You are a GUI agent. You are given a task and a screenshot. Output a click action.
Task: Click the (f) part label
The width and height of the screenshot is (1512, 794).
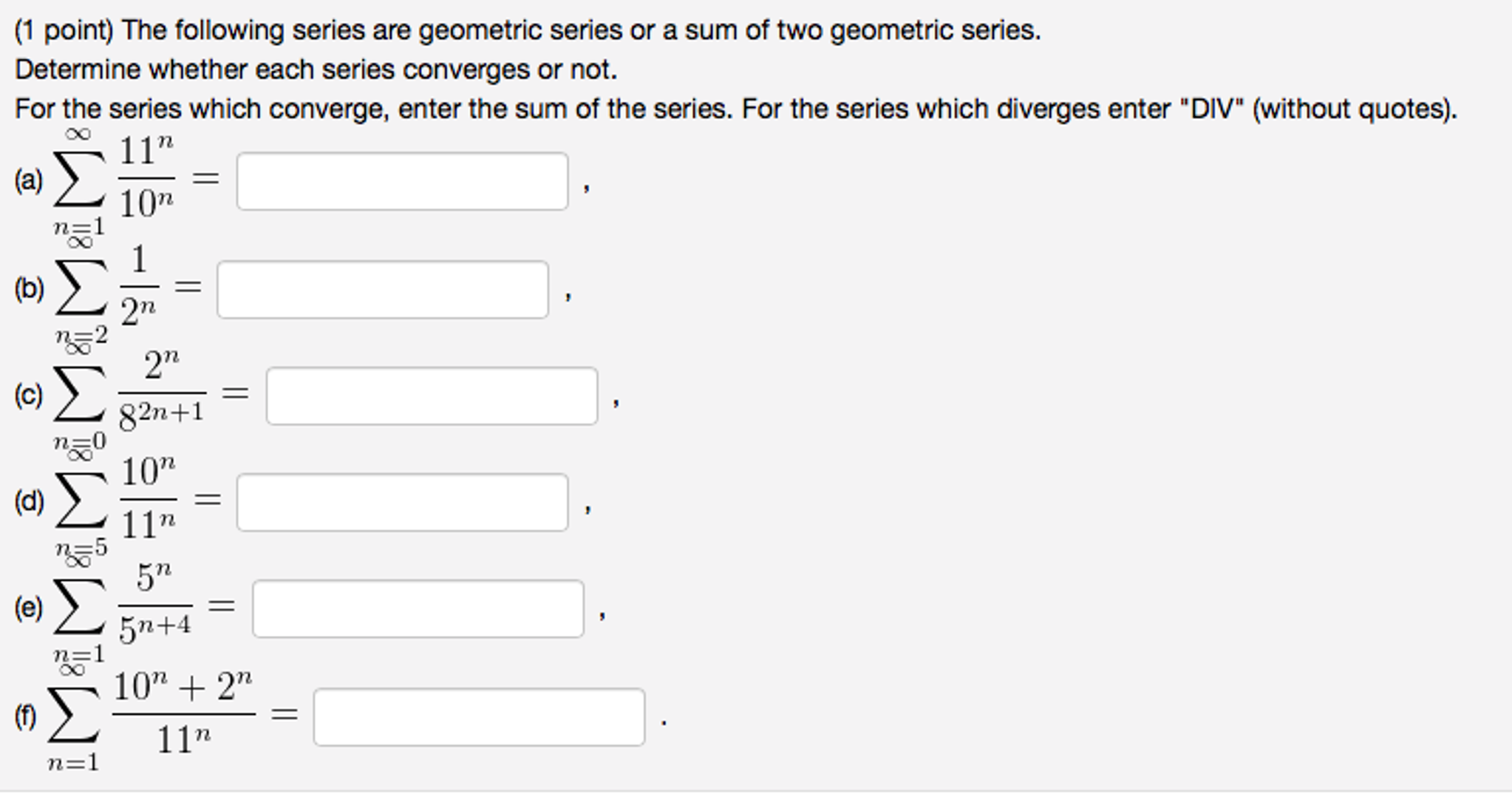26,716
